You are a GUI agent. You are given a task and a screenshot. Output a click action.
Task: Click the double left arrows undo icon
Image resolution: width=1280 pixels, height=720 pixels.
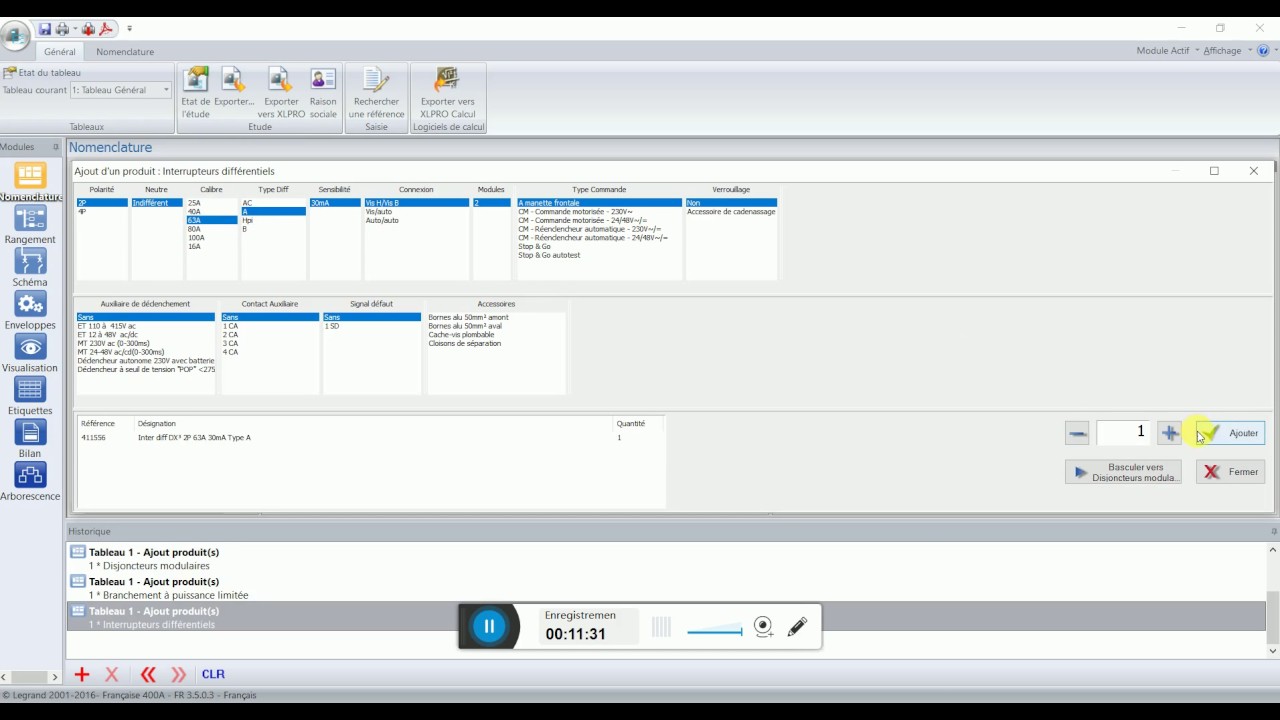click(x=148, y=674)
